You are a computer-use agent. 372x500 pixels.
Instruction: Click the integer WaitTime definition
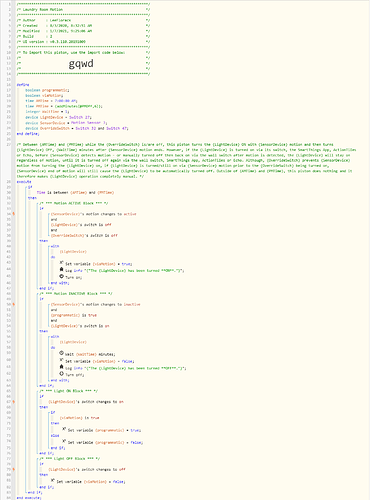(x=47, y=112)
